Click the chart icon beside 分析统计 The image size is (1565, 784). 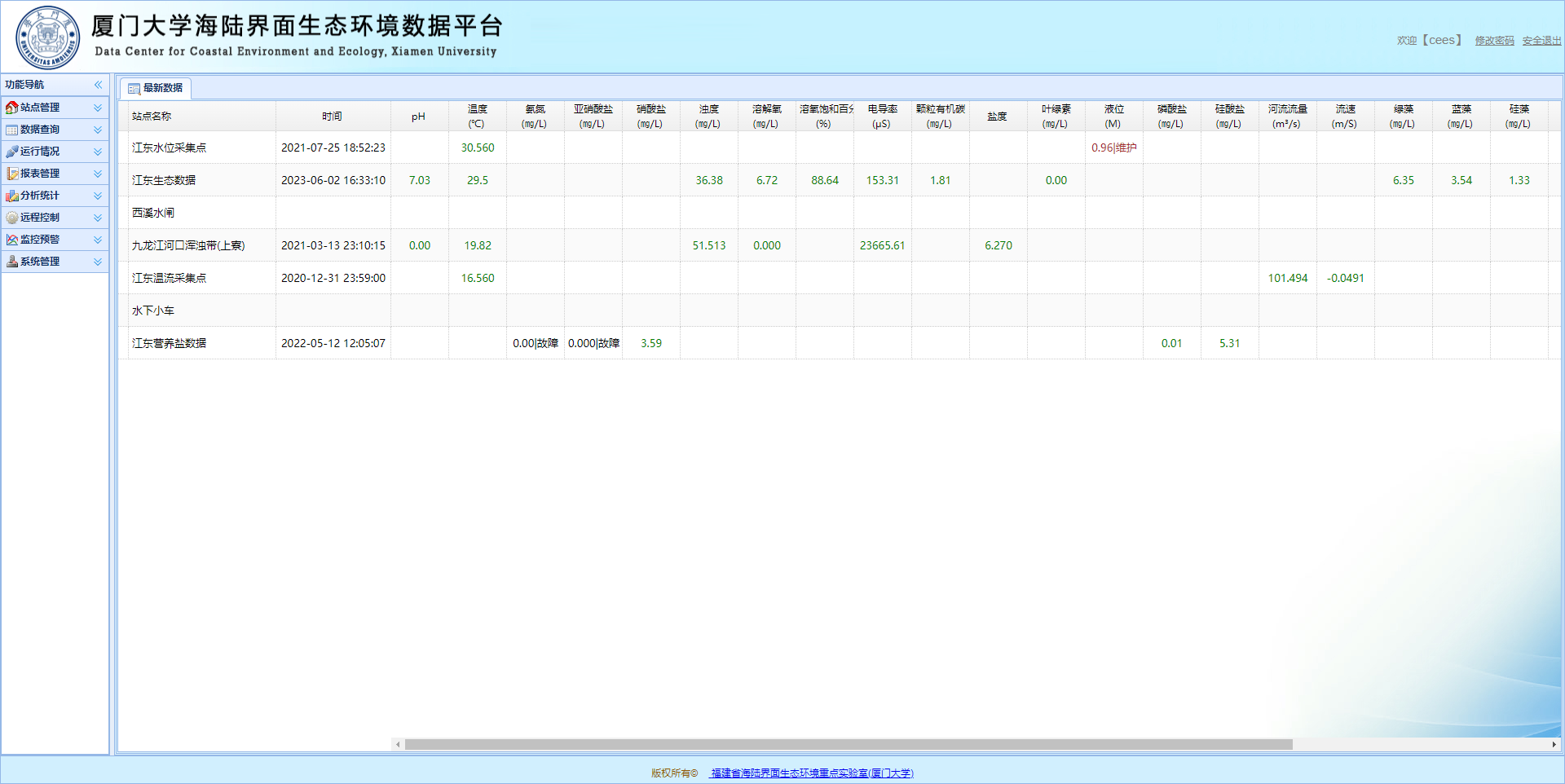(x=11, y=196)
